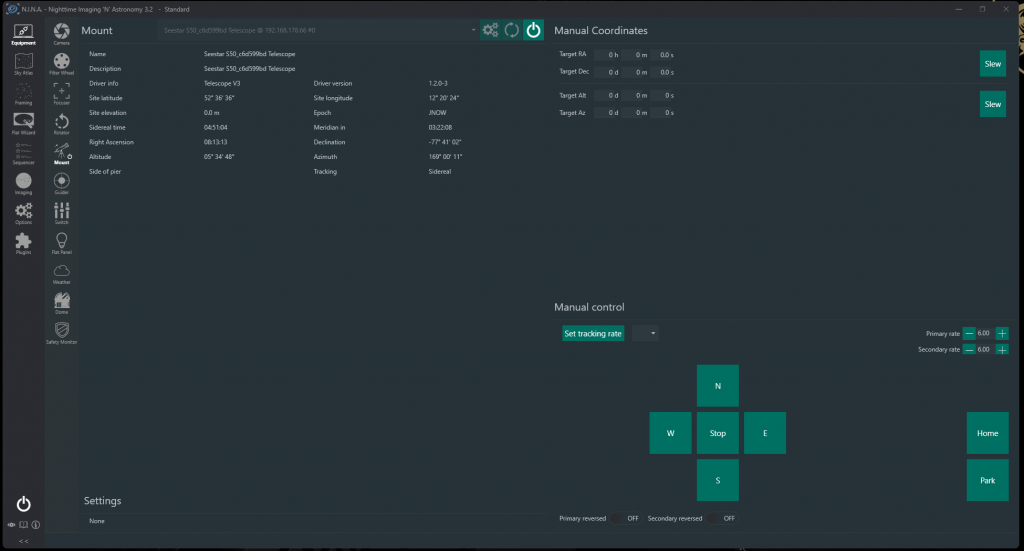Image resolution: width=1024 pixels, height=551 pixels.
Task: Click the mount driver settings gears icon
Action: (x=490, y=30)
